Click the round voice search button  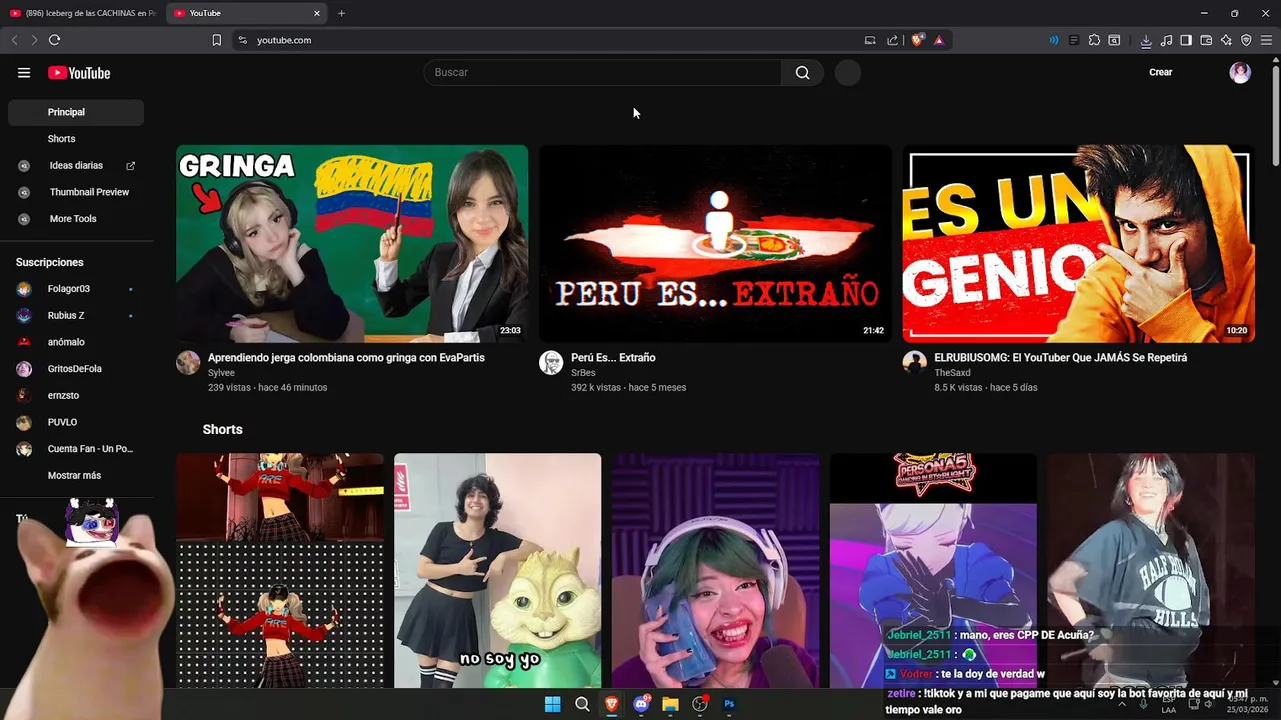(x=848, y=73)
